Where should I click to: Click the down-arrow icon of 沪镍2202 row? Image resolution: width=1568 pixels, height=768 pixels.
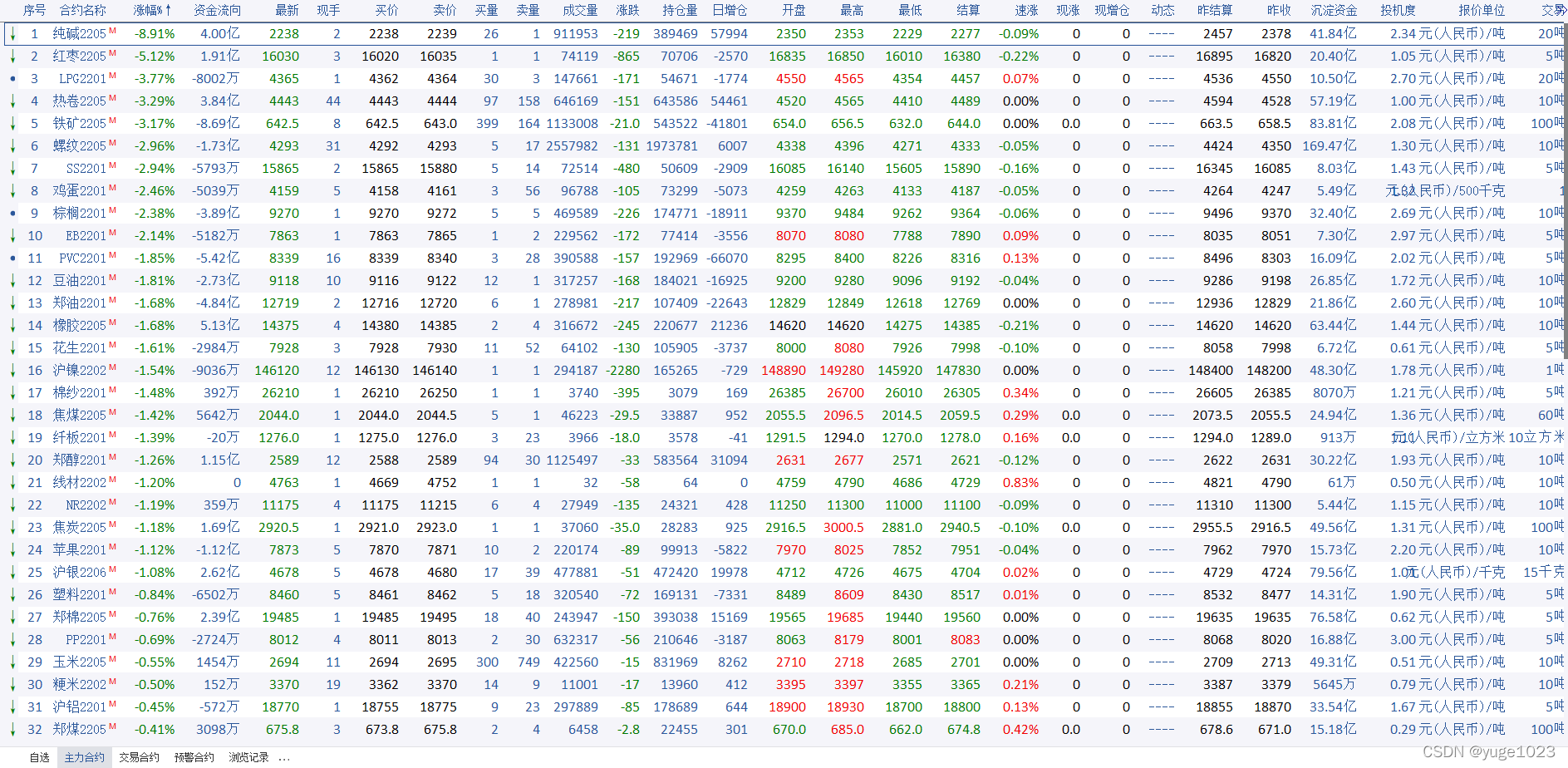(x=12, y=371)
